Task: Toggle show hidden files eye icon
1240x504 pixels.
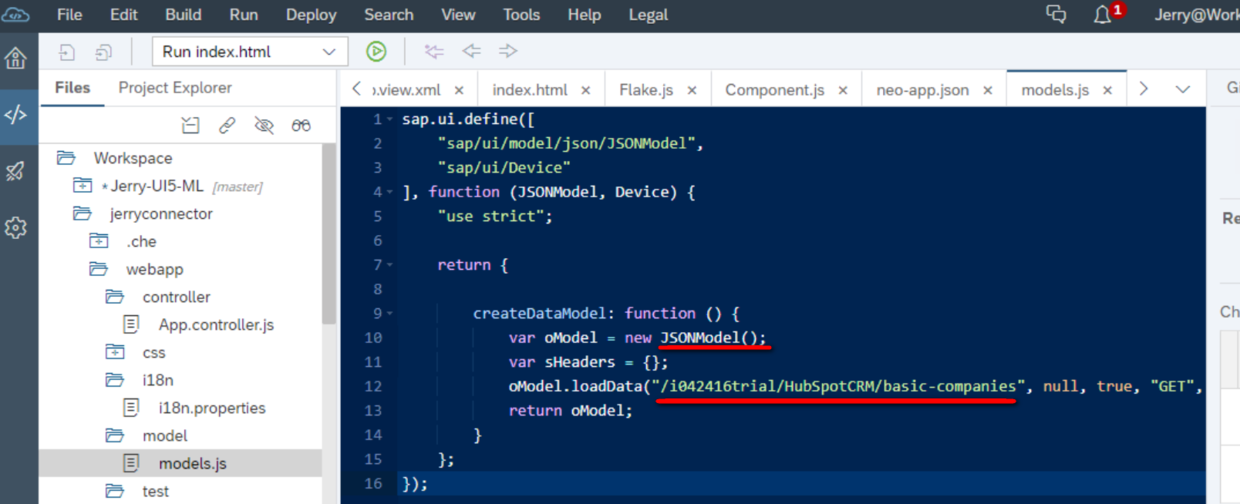Action: pos(264,125)
